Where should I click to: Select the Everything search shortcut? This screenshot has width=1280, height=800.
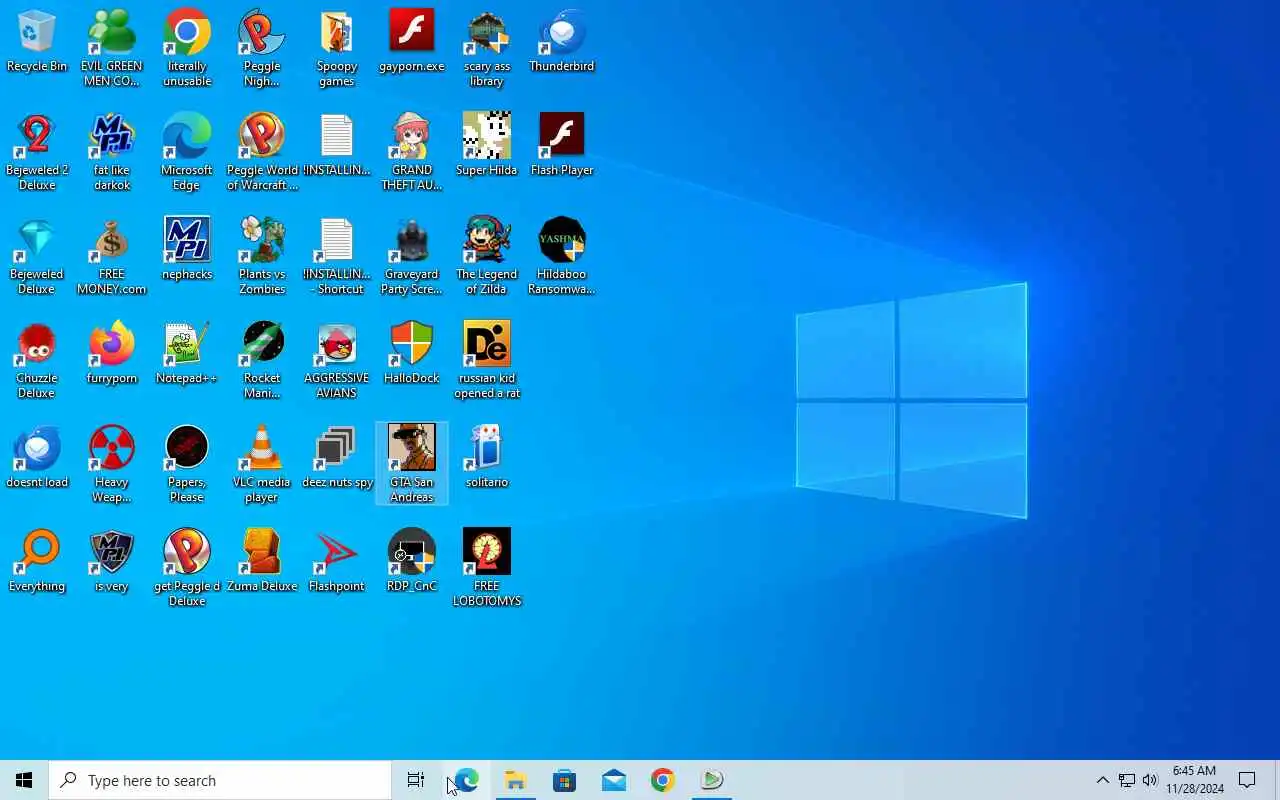(37, 562)
